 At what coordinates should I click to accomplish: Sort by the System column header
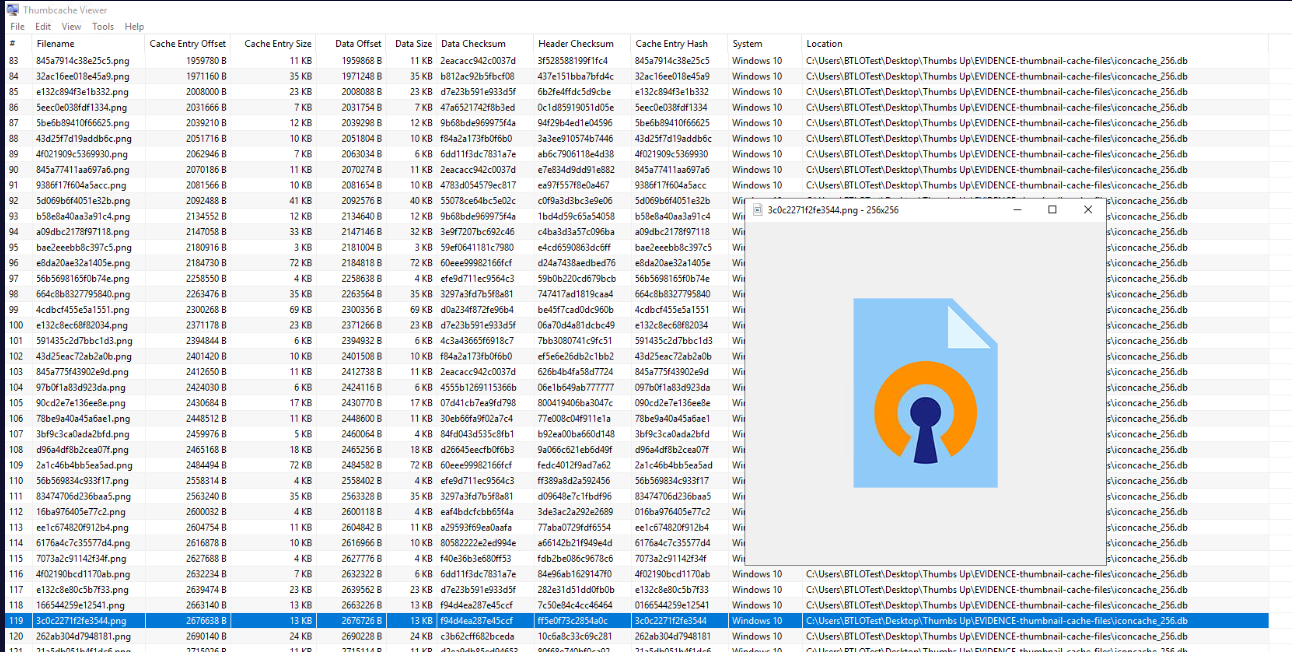point(764,44)
